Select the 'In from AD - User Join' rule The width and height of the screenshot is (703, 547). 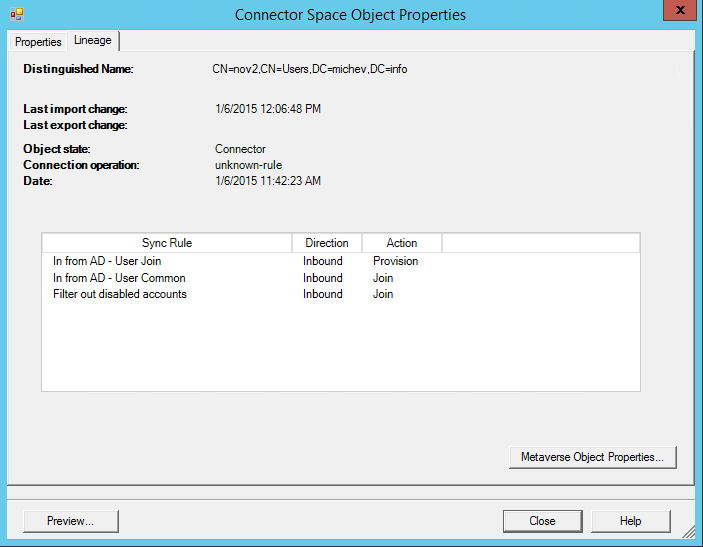(x=107, y=261)
